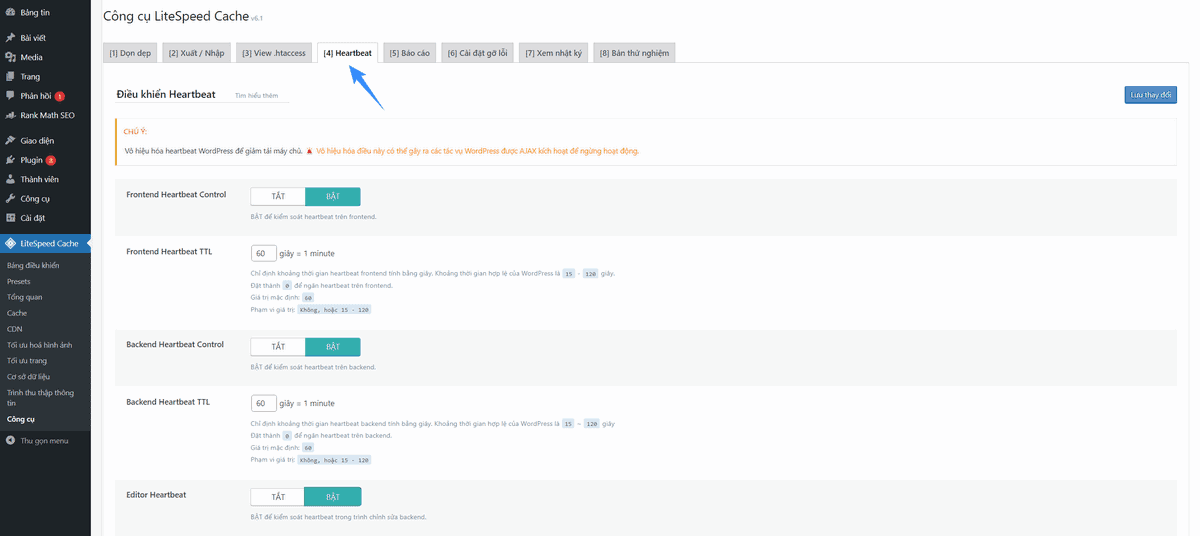Screen dimensions: 1200x536
Task: Click the Công cụ wrench icon
Action: 10,199
